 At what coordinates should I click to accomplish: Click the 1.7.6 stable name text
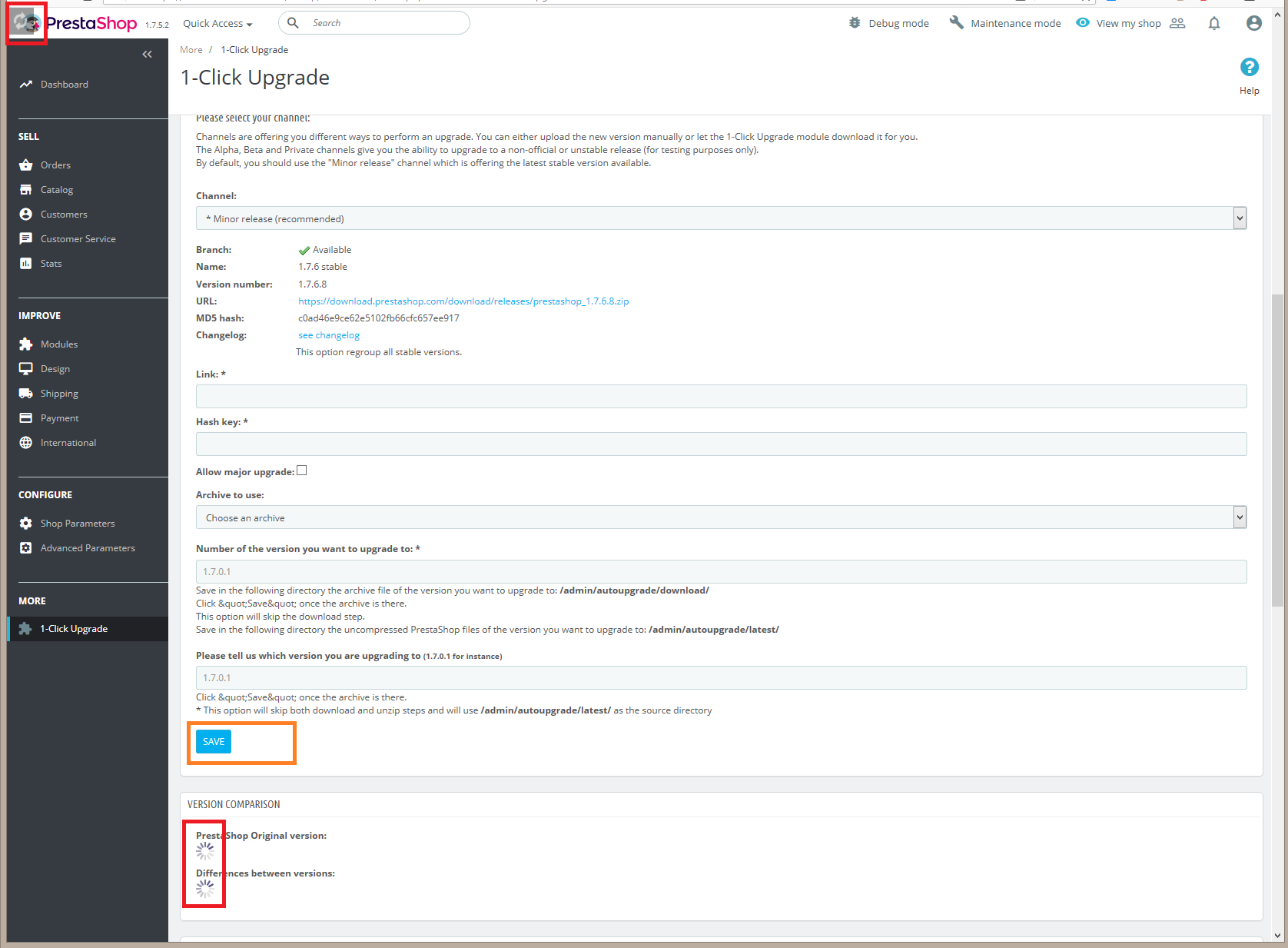[x=323, y=267]
